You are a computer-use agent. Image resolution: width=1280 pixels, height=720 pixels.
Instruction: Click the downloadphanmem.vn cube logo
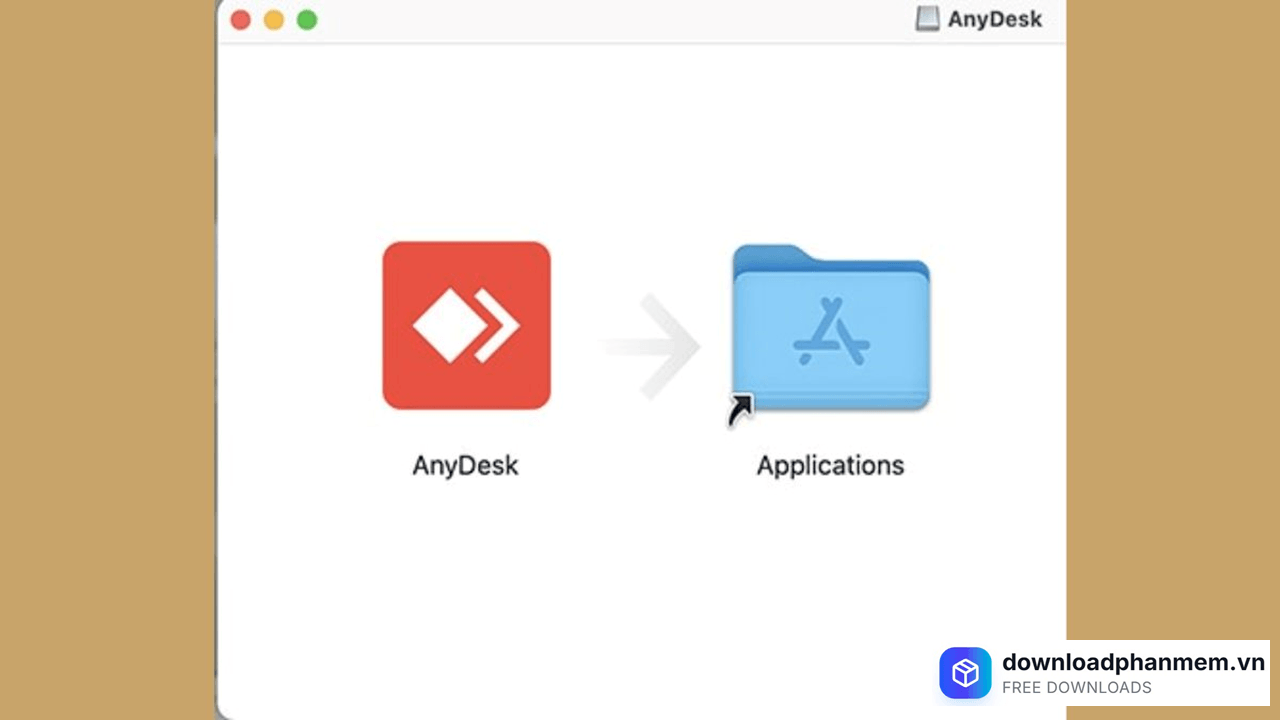point(965,672)
